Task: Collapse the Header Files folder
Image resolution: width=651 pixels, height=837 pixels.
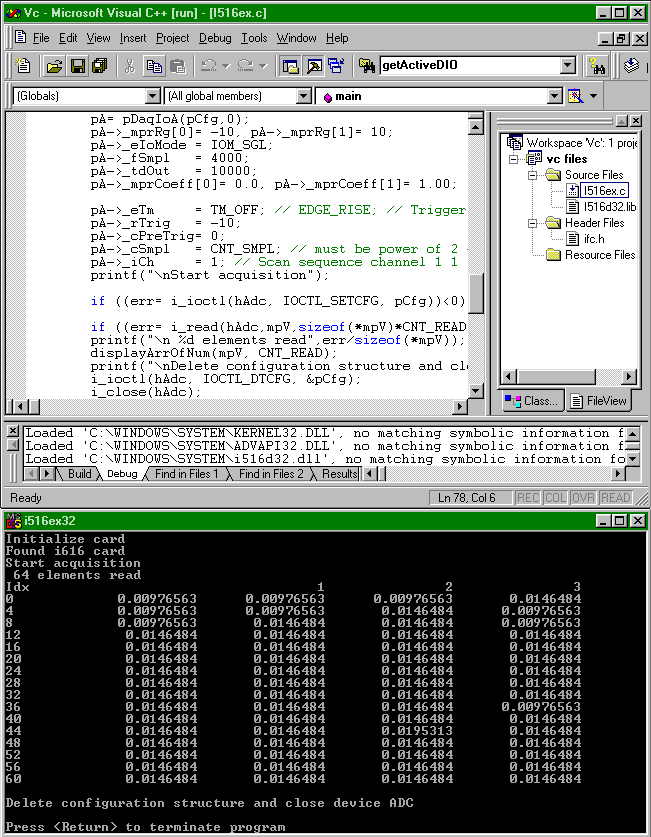Action: click(x=533, y=223)
